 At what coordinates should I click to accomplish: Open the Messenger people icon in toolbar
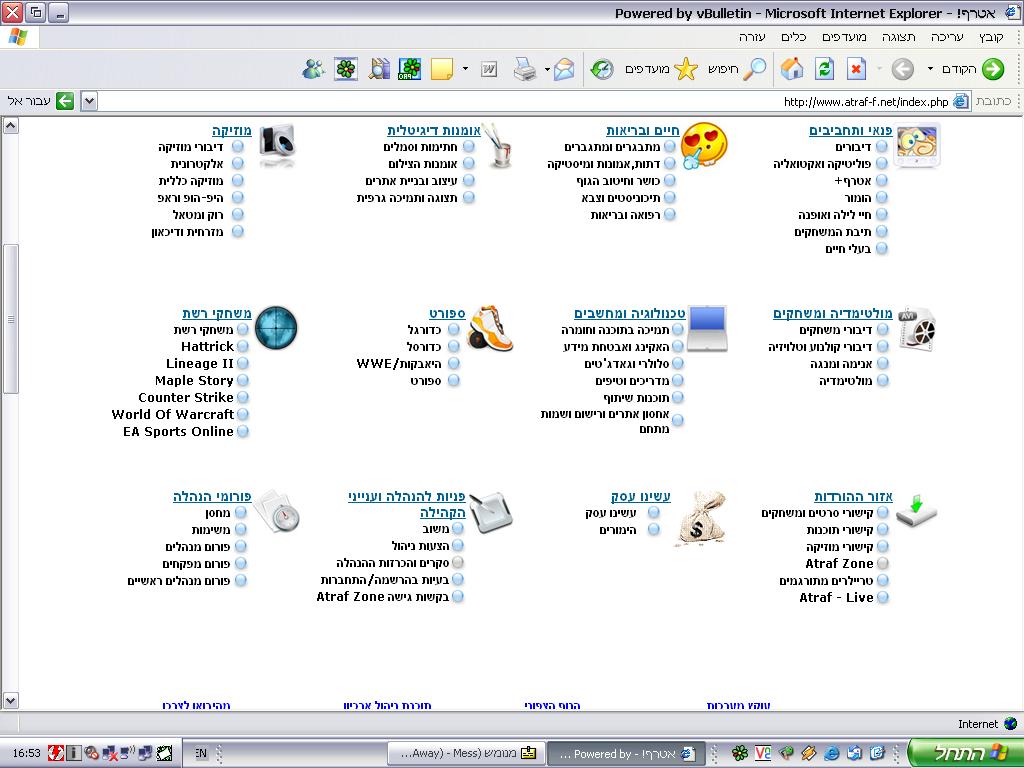(314, 68)
